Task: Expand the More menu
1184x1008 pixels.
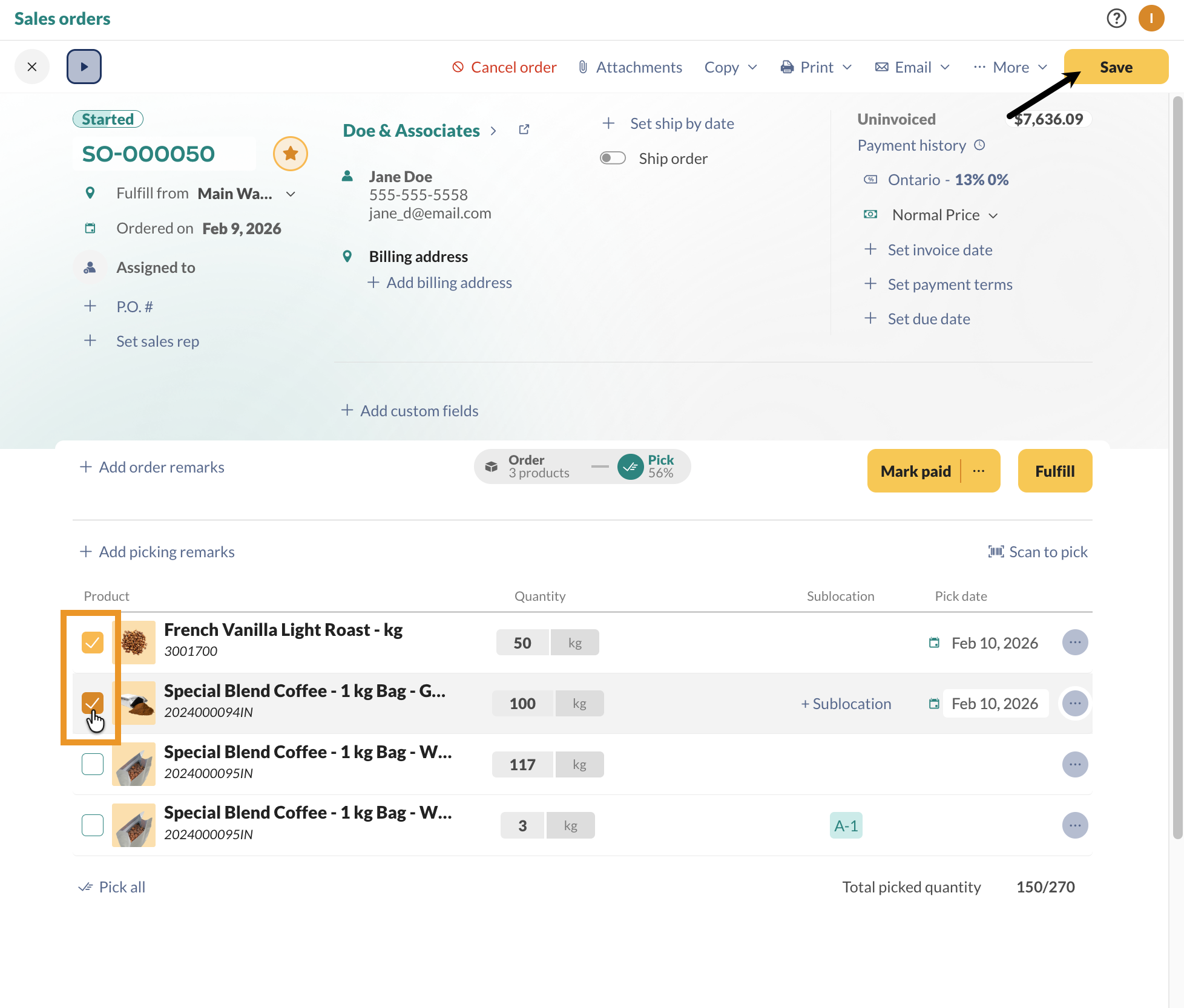Action: tap(1010, 67)
